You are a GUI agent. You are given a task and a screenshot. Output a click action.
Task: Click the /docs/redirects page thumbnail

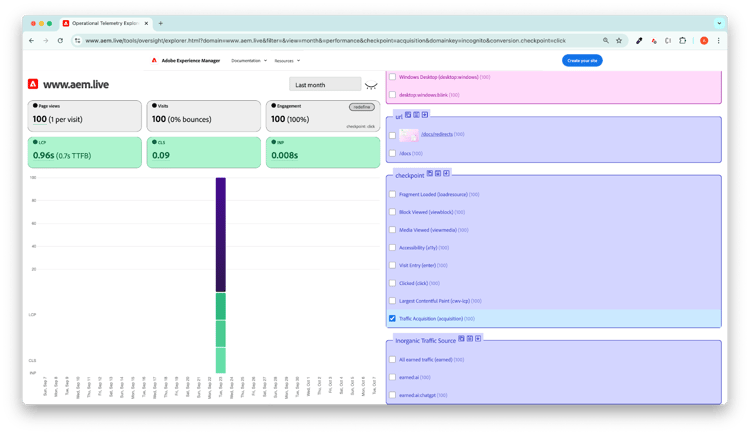point(410,135)
